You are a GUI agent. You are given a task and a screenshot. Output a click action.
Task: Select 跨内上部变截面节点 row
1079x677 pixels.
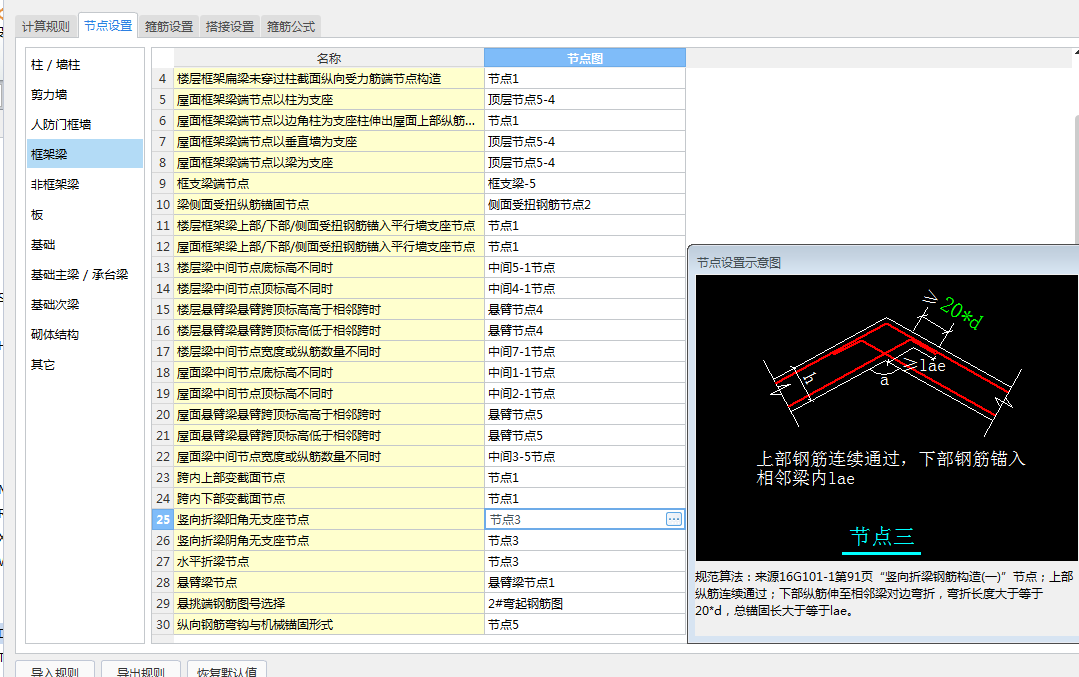(x=329, y=477)
